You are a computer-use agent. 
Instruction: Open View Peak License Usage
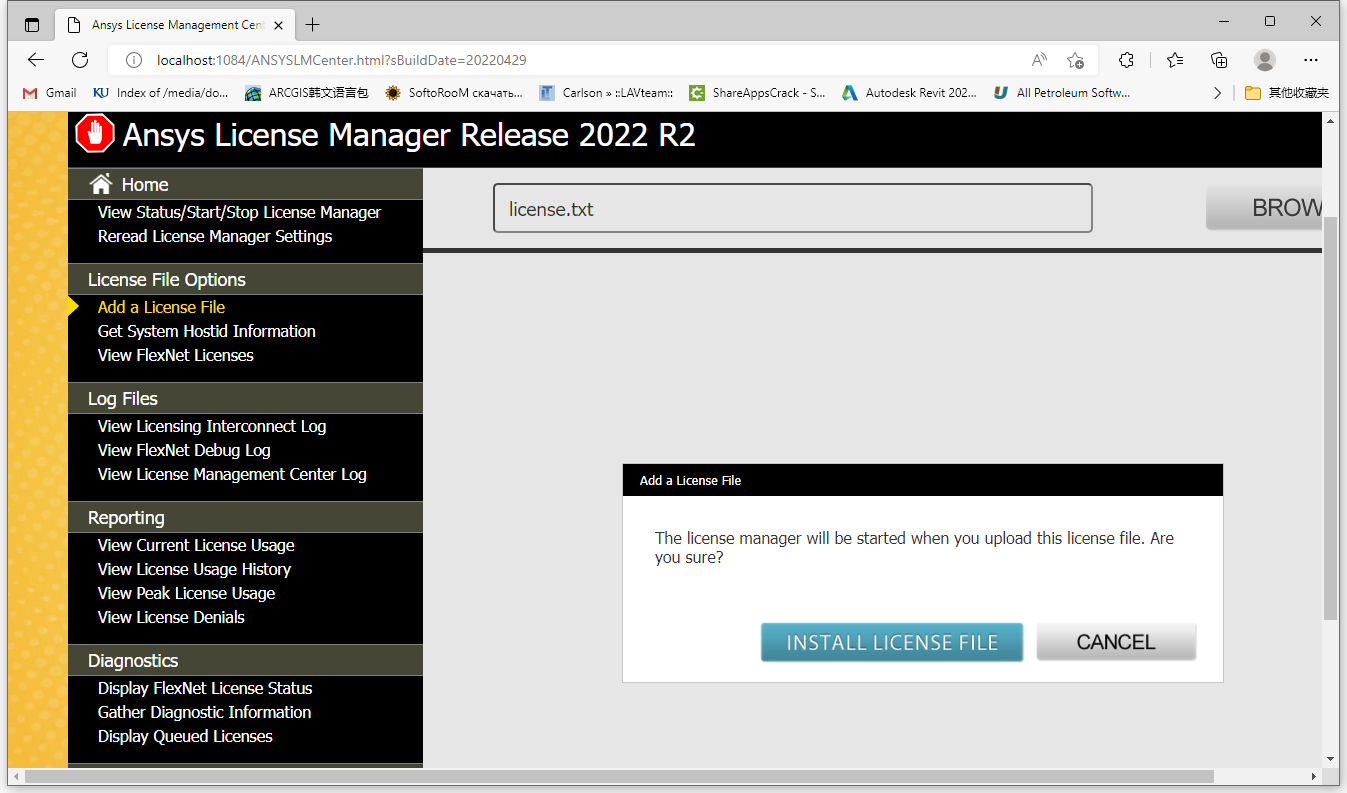coord(186,593)
